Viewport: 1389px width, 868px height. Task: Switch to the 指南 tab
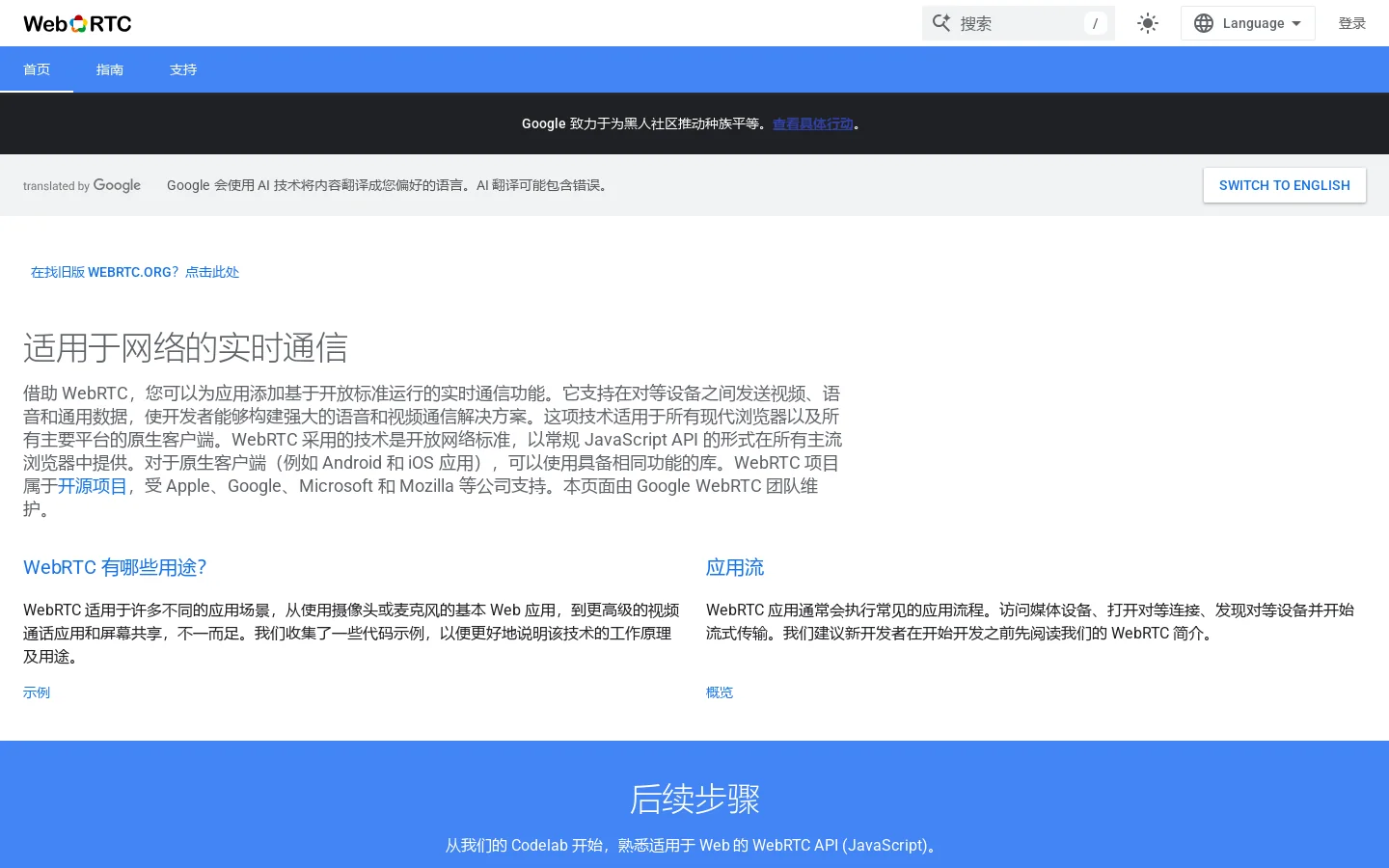pyautogui.click(x=110, y=69)
